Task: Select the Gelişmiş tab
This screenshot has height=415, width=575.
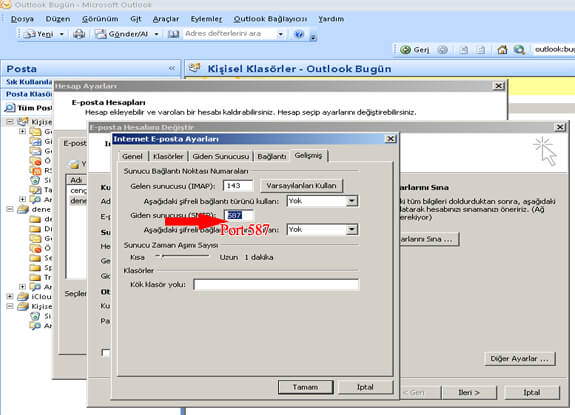Action: pos(308,155)
